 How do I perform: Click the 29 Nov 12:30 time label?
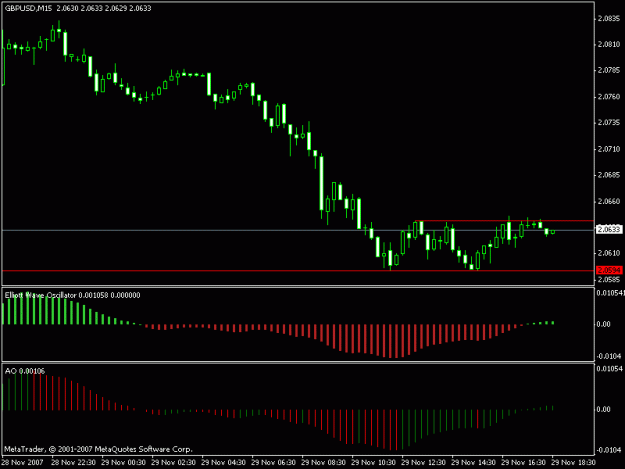click(x=423, y=462)
